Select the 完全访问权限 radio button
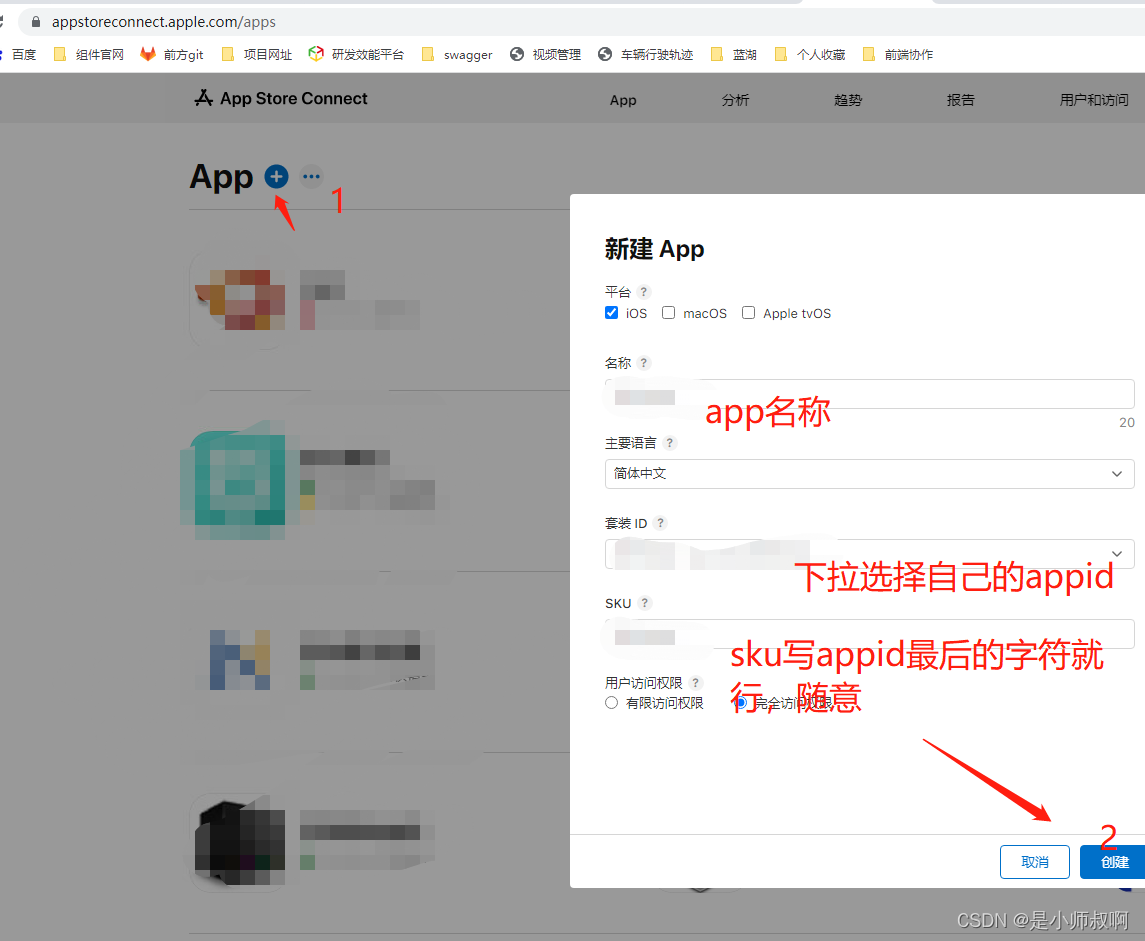1145x941 pixels. point(740,702)
